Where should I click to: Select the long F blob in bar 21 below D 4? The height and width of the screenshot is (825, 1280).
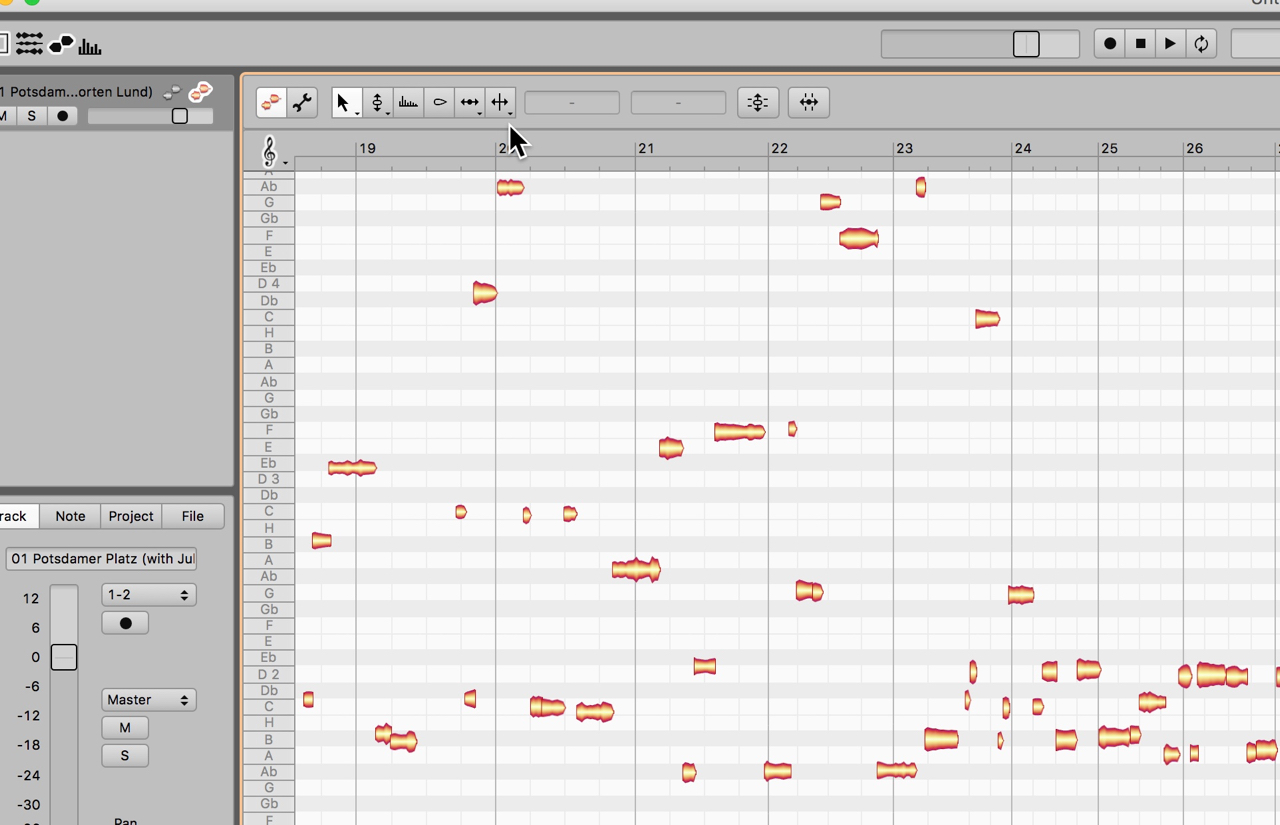click(740, 432)
